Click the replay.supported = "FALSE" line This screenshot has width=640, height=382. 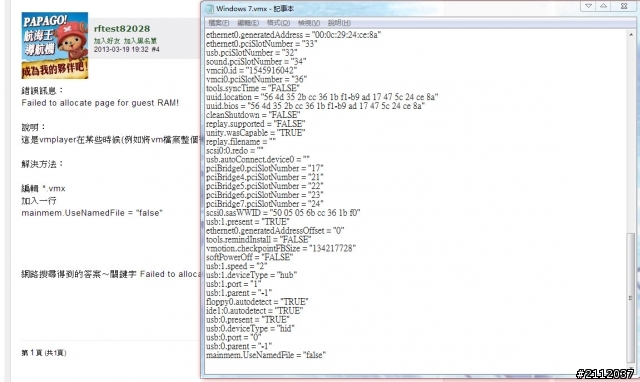click(x=256, y=124)
